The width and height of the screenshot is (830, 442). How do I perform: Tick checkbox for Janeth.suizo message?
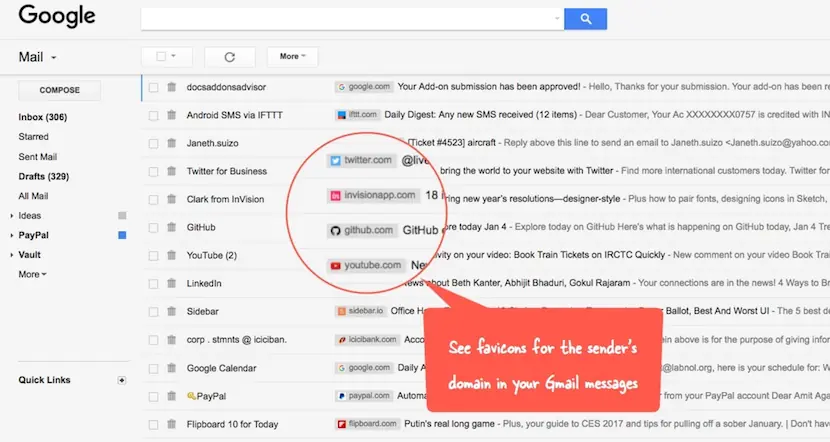pyautogui.click(x=154, y=143)
